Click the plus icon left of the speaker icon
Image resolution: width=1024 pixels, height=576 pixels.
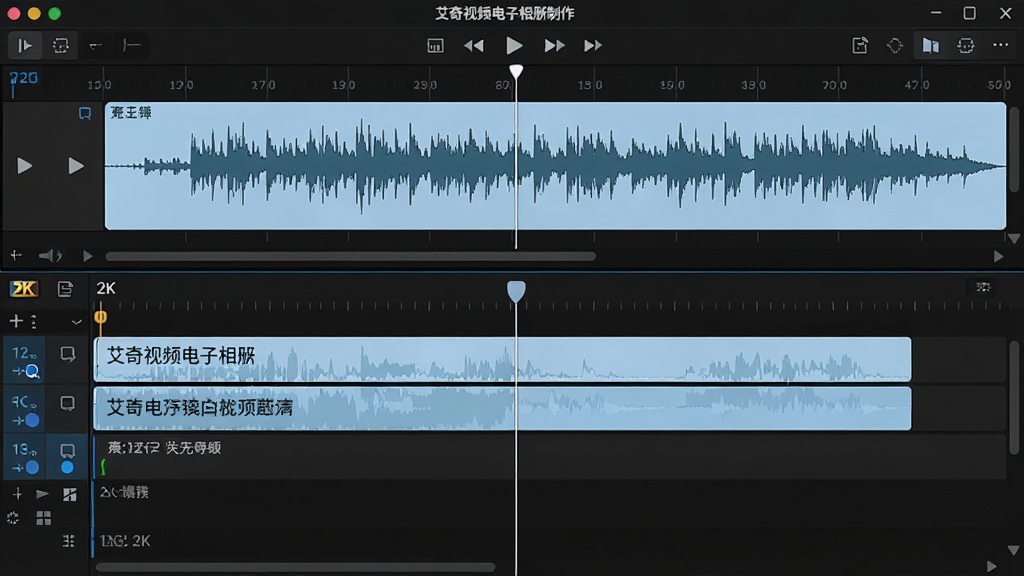16,255
